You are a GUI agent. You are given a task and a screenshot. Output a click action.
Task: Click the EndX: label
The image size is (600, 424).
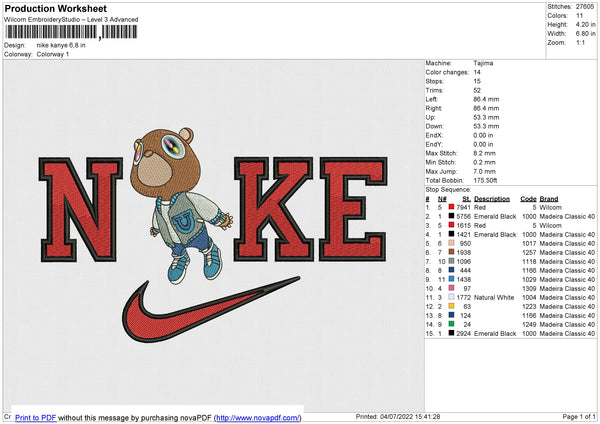tap(434, 135)
